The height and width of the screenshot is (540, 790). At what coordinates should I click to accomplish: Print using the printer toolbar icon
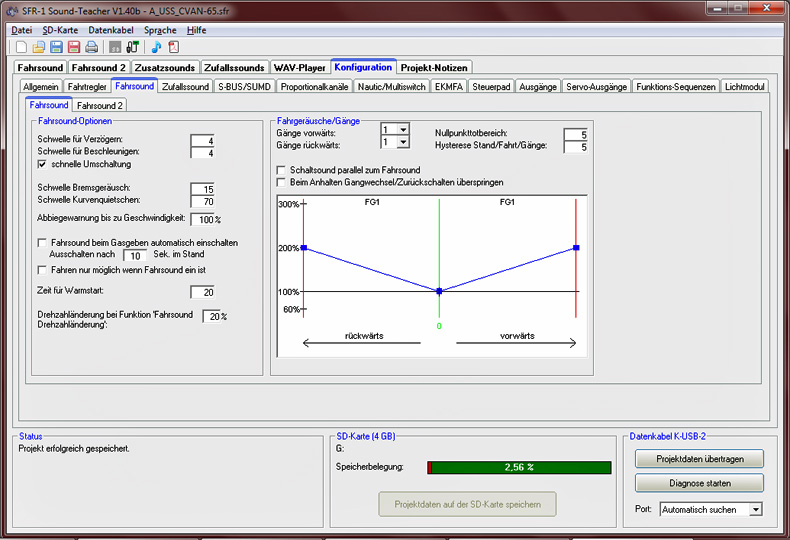point(90,47)
